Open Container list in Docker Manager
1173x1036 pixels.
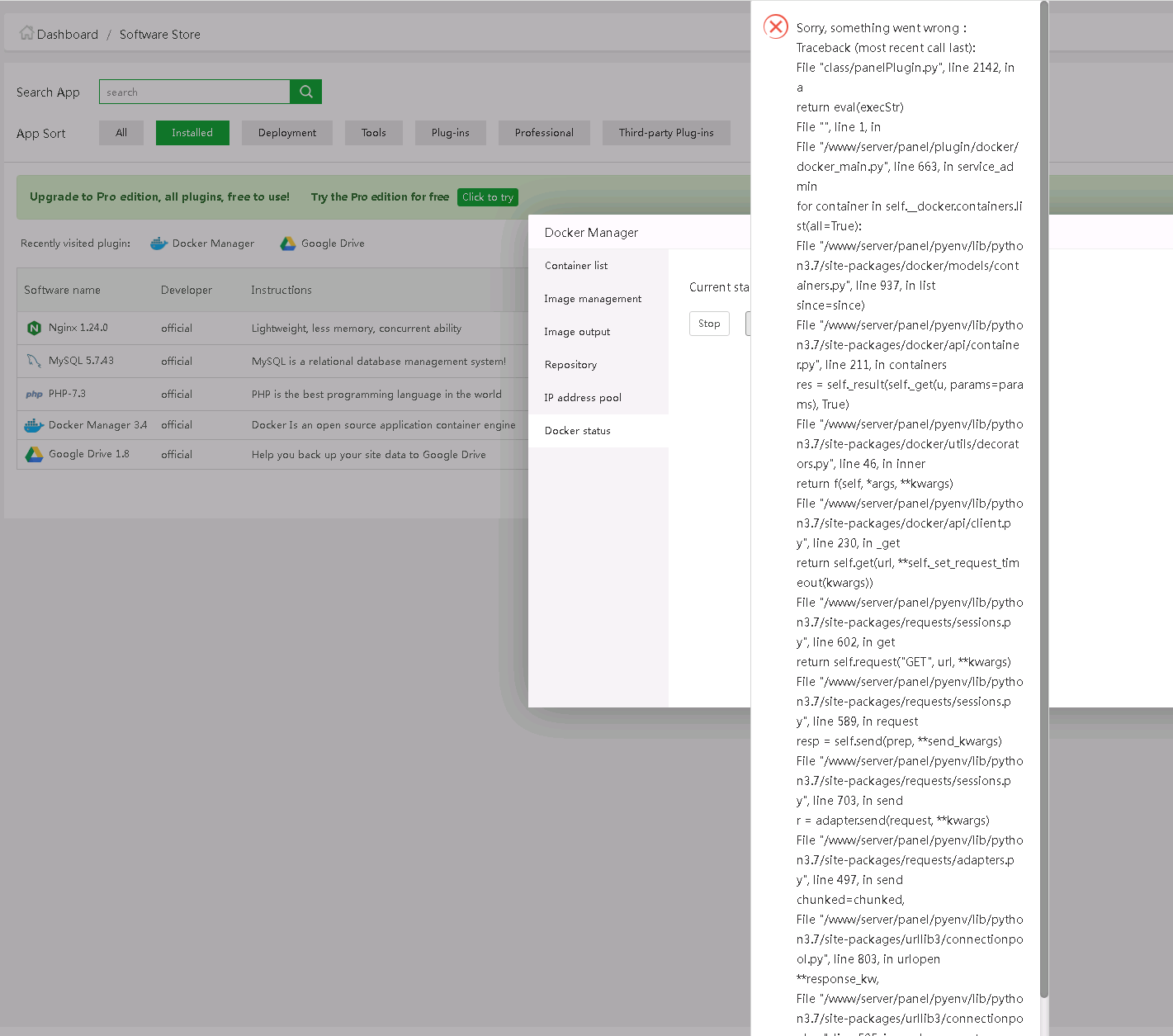pos(598,266)
